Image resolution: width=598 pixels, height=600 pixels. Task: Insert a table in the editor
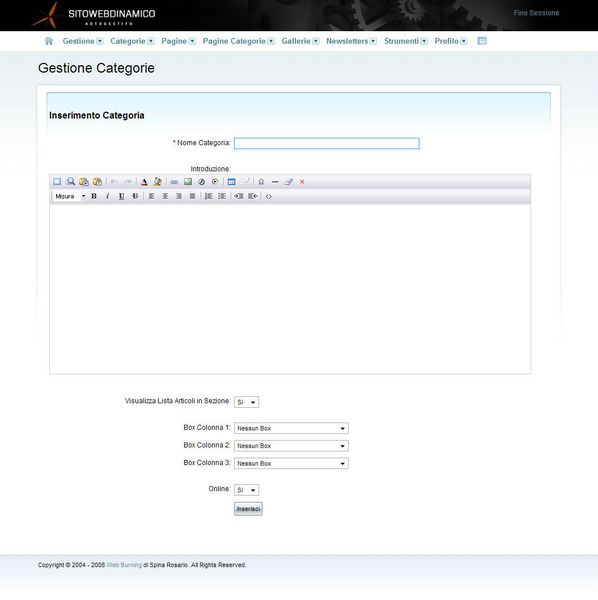[231, 182]
